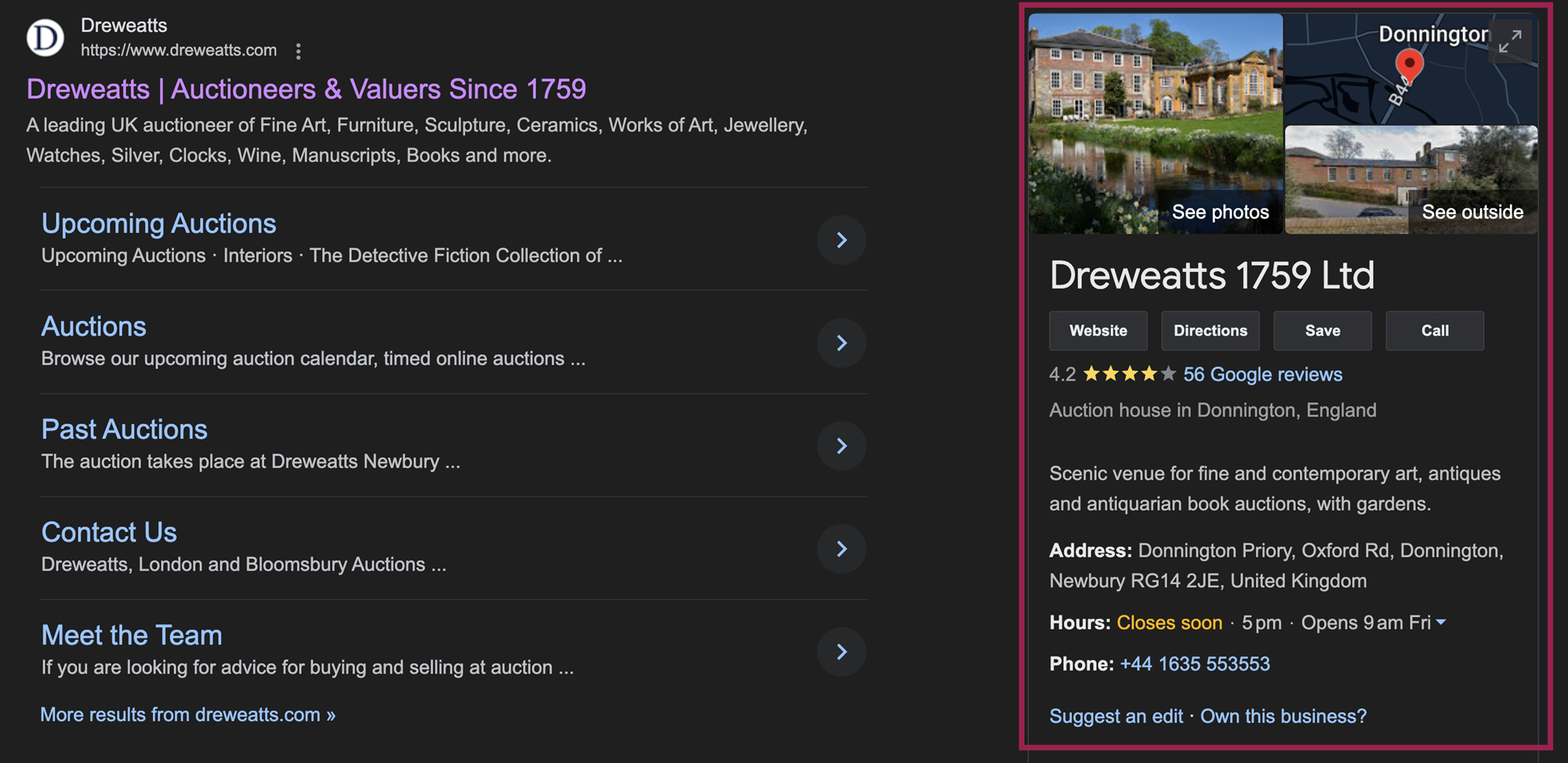Expand the map with the fullscreen icon

click(x=1509, y=41)
